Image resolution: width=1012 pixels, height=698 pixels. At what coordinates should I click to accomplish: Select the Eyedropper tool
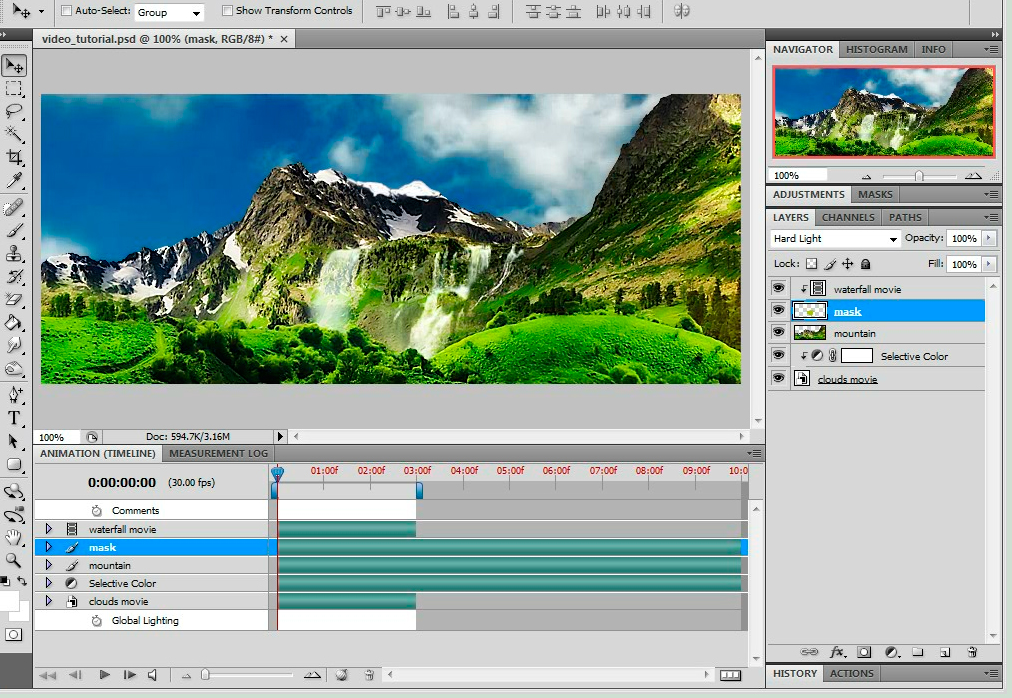(x=14, y=180)
